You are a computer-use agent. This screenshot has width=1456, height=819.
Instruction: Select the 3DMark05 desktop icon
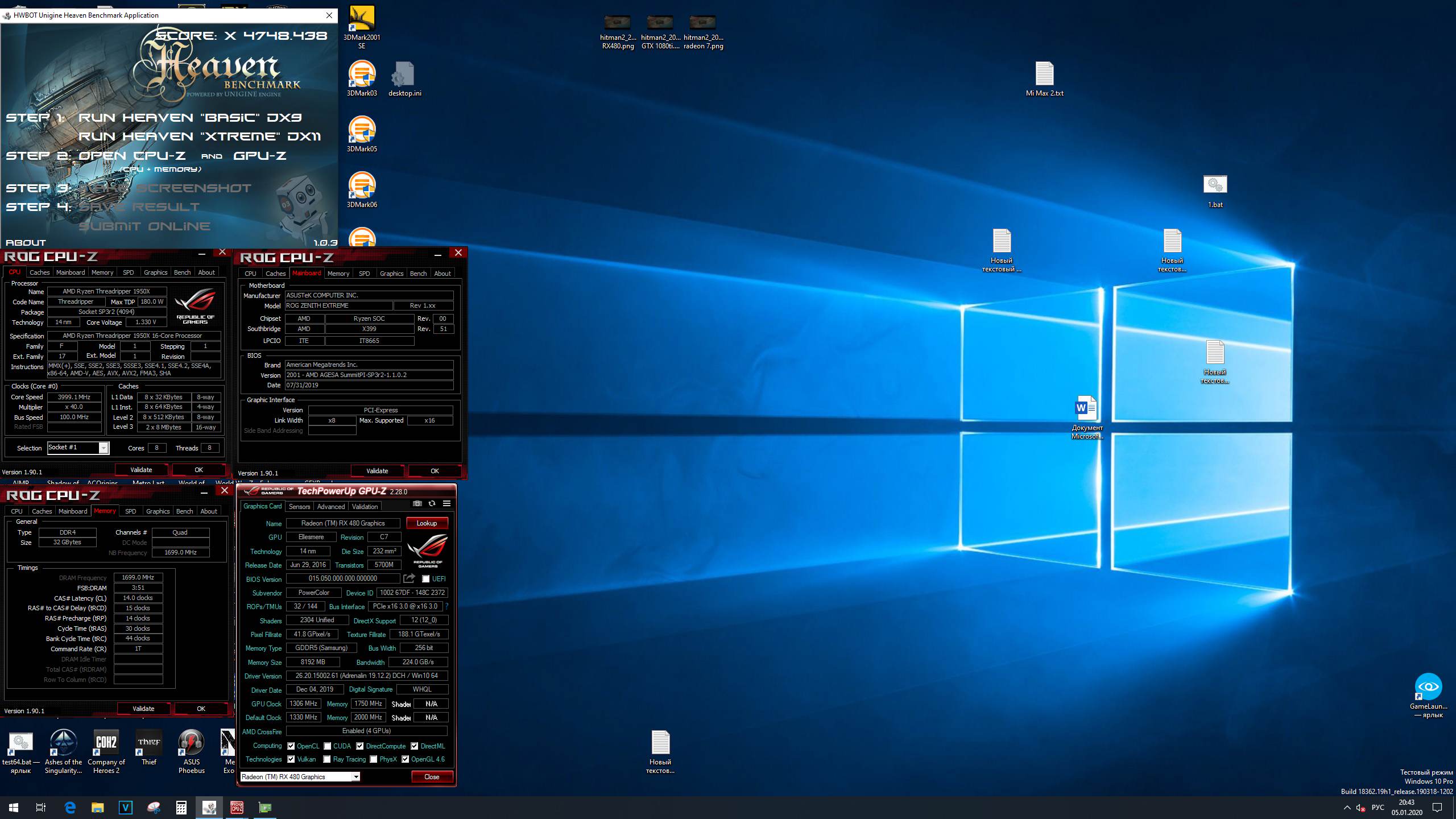[x=362, y=134]
